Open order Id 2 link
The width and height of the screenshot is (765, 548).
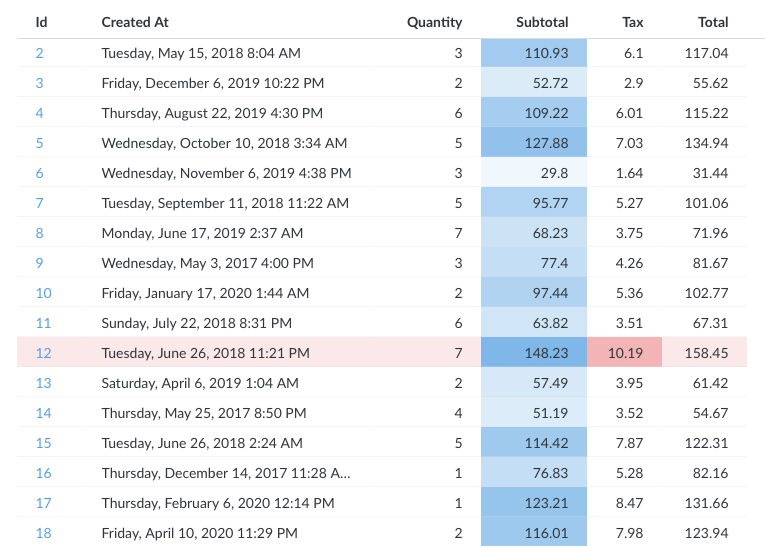pos(40,53)
